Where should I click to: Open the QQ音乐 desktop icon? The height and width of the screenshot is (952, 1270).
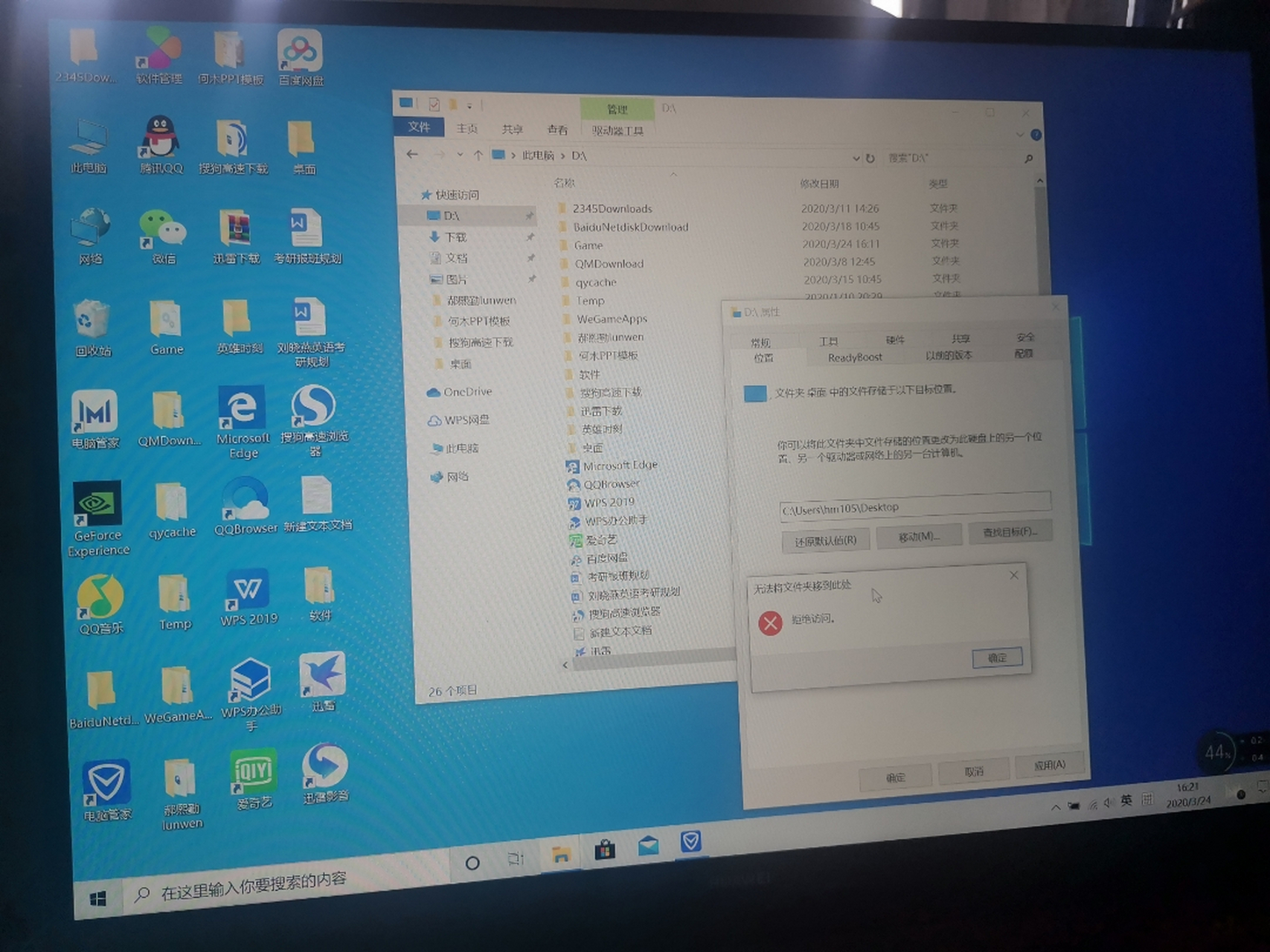[100, 605]
